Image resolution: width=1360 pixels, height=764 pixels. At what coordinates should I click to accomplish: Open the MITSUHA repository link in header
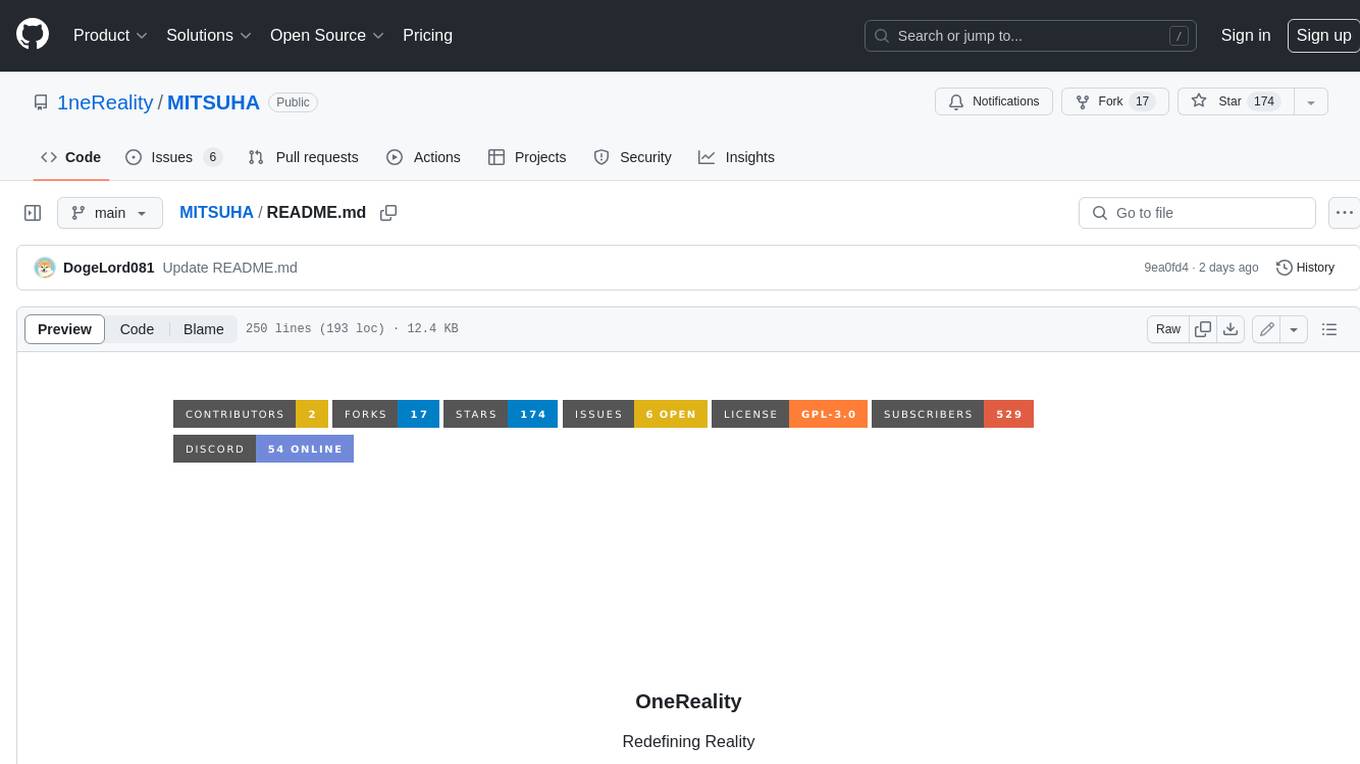[x=213, y=102]
